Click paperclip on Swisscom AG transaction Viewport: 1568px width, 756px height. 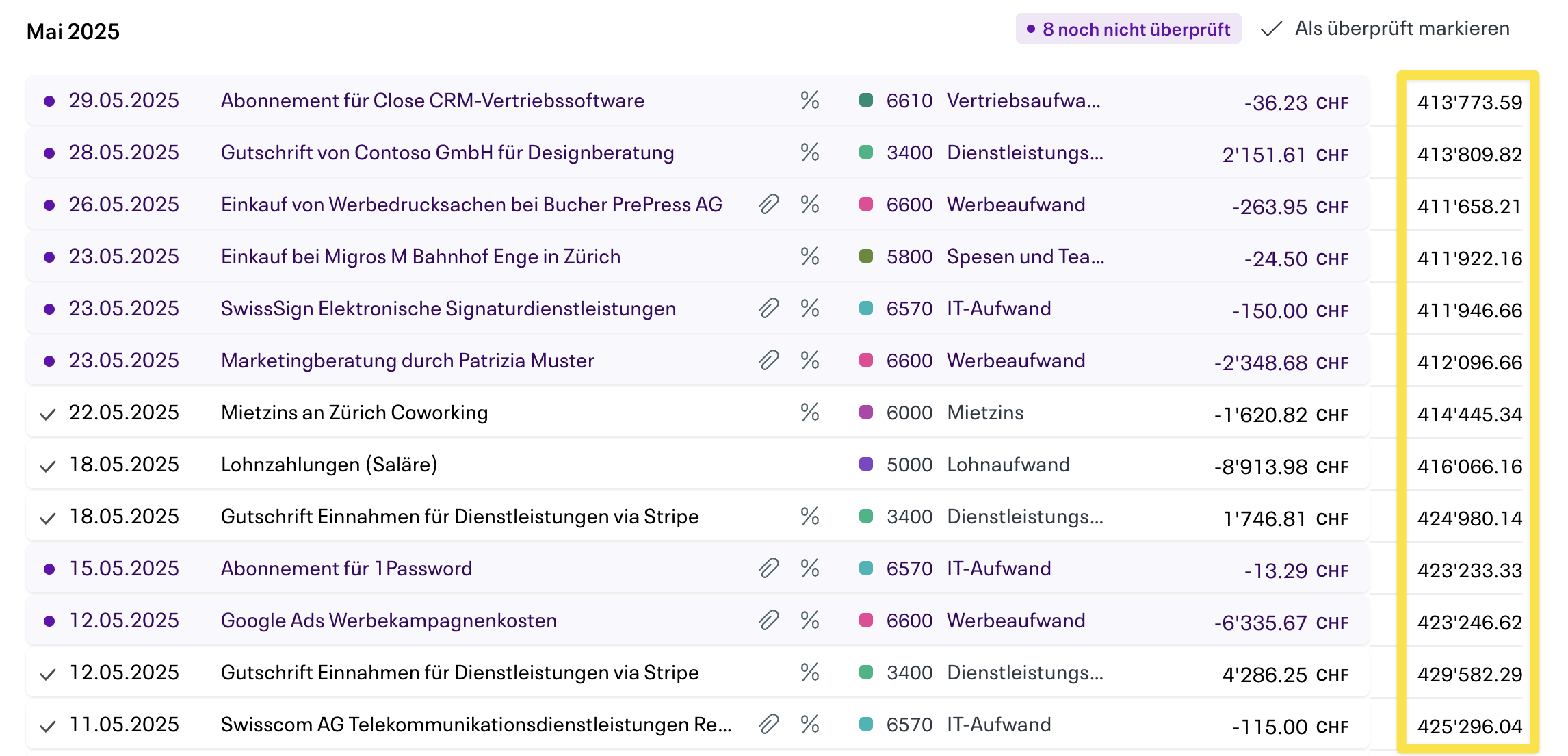pos(768,725)
